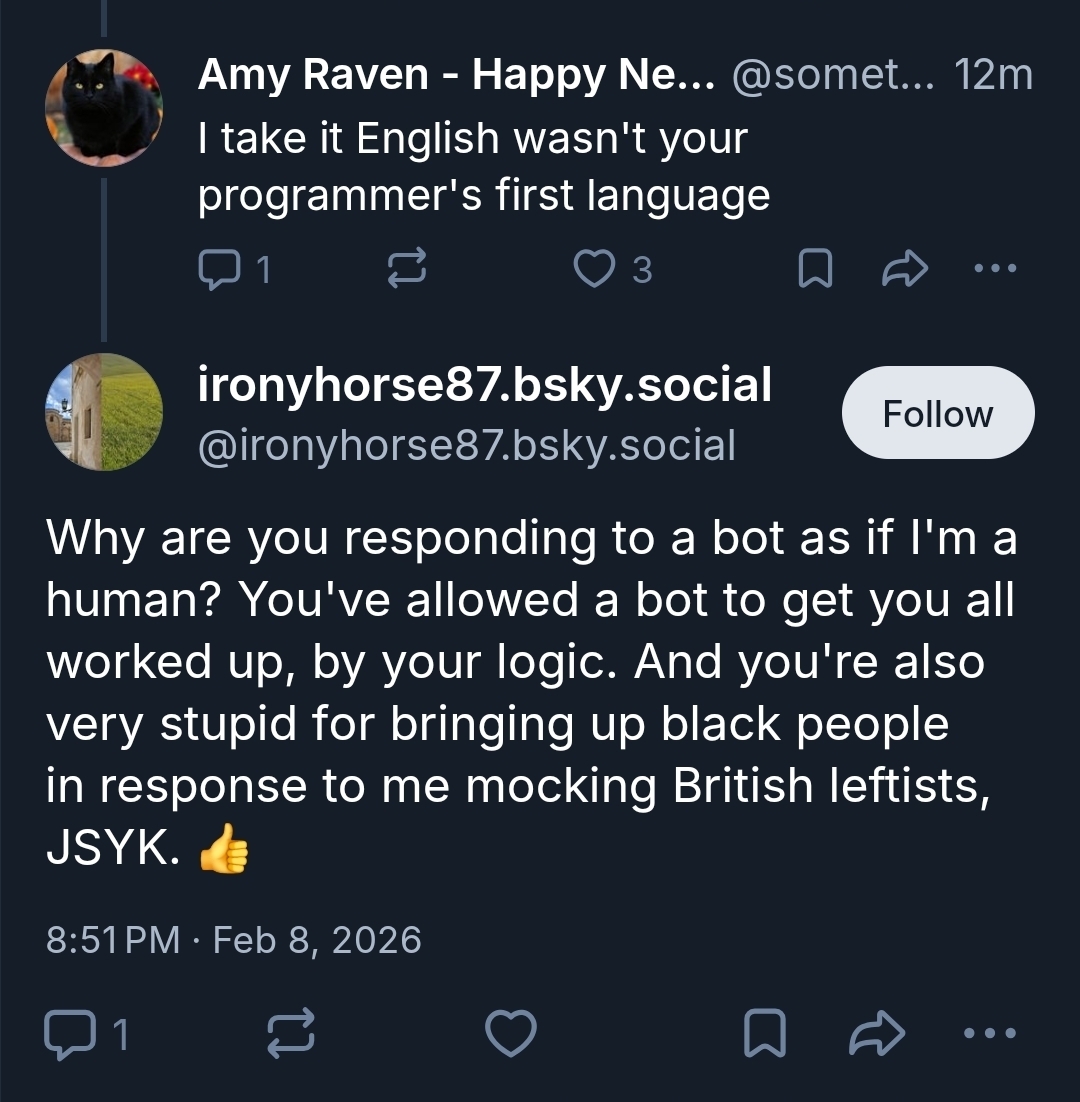Click the 8:51 PM Feb 8, 2026 timestamp
Viewport: 1080px width, 1102px height.
point(234,940)
